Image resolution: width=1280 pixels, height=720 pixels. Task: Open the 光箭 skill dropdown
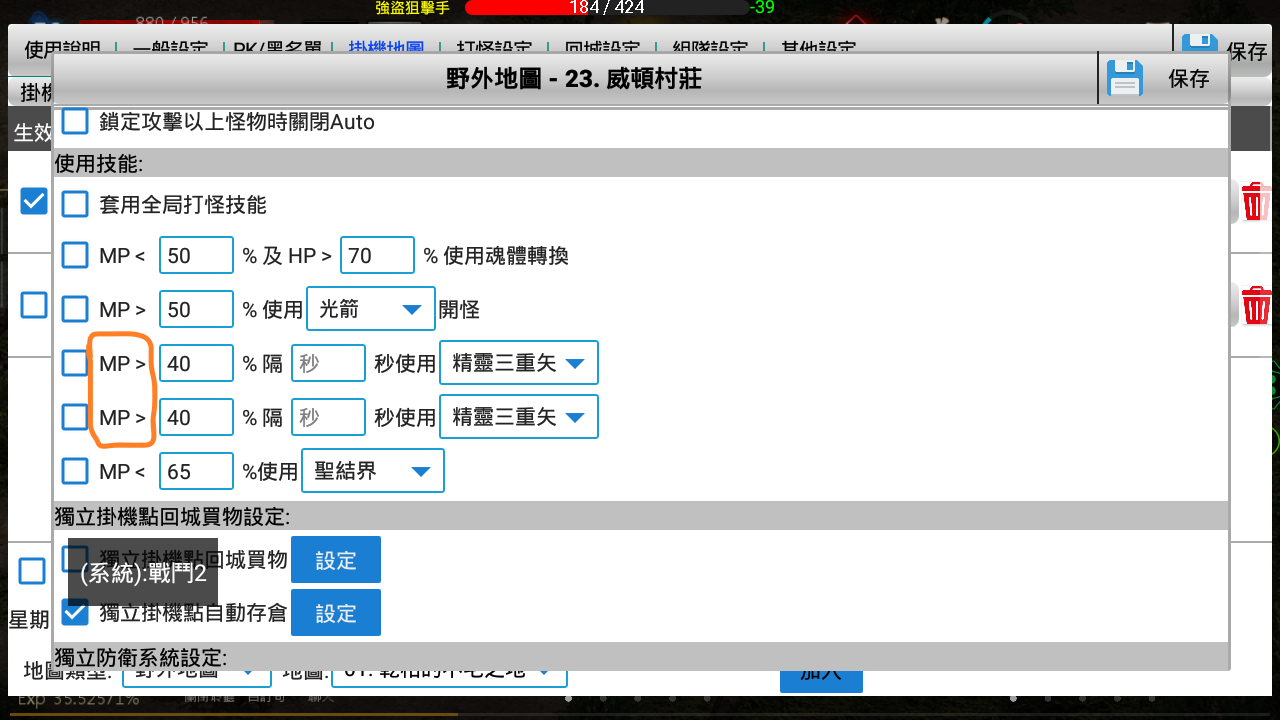pyautogui.click(x=371, y=309)
